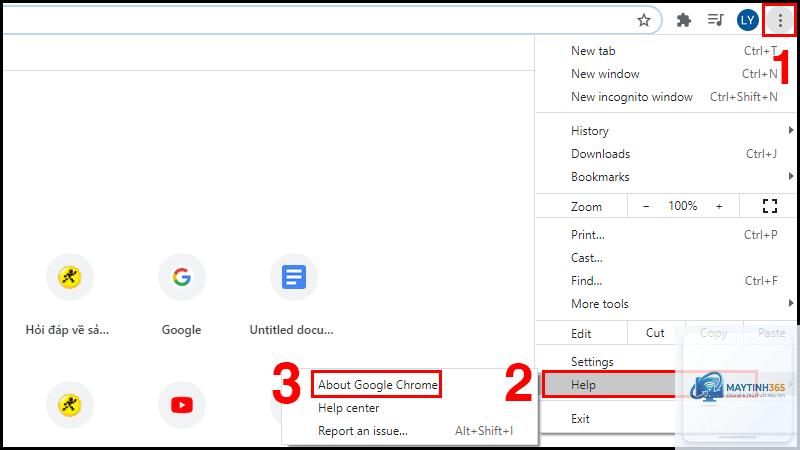Click the Cut button in Edit row

click(656, 333)
